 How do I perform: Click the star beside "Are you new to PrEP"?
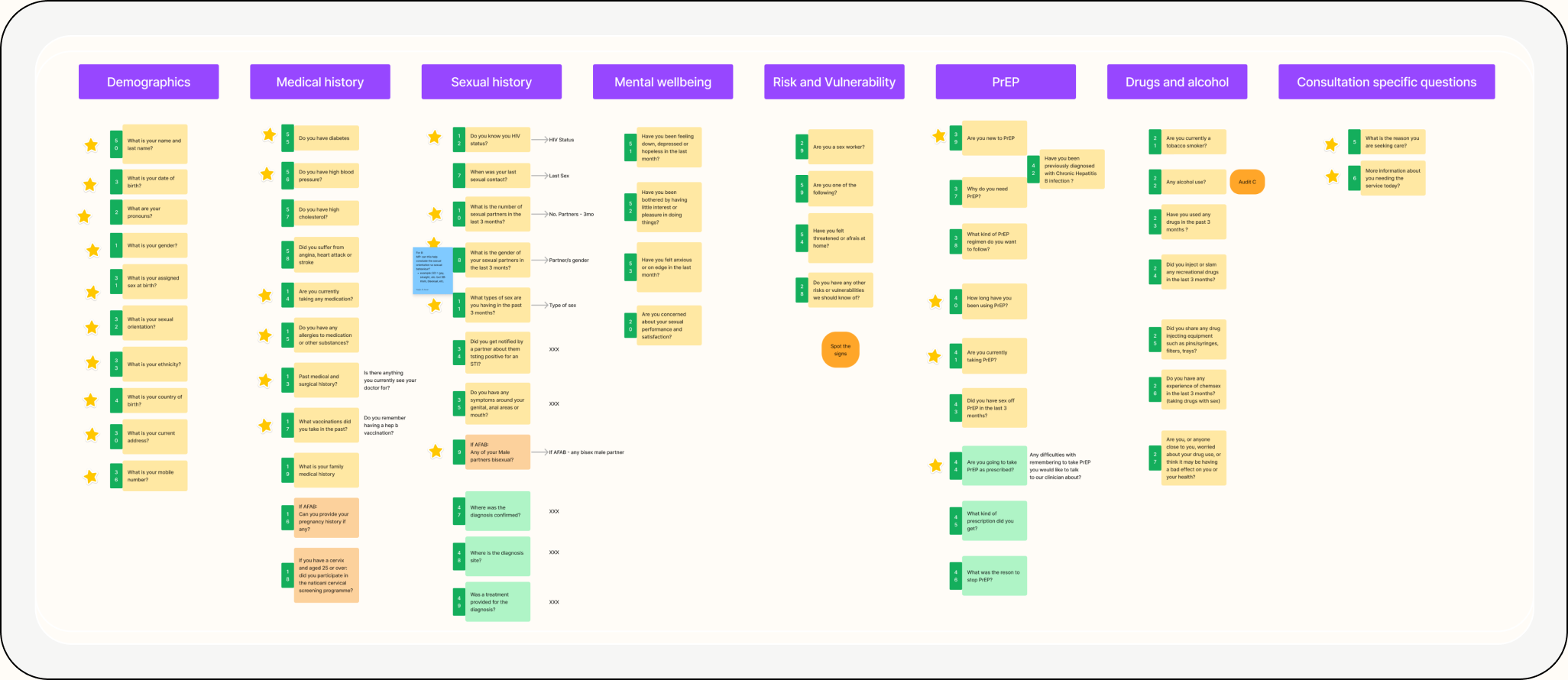pyautogui.click(x=939, y=136)
